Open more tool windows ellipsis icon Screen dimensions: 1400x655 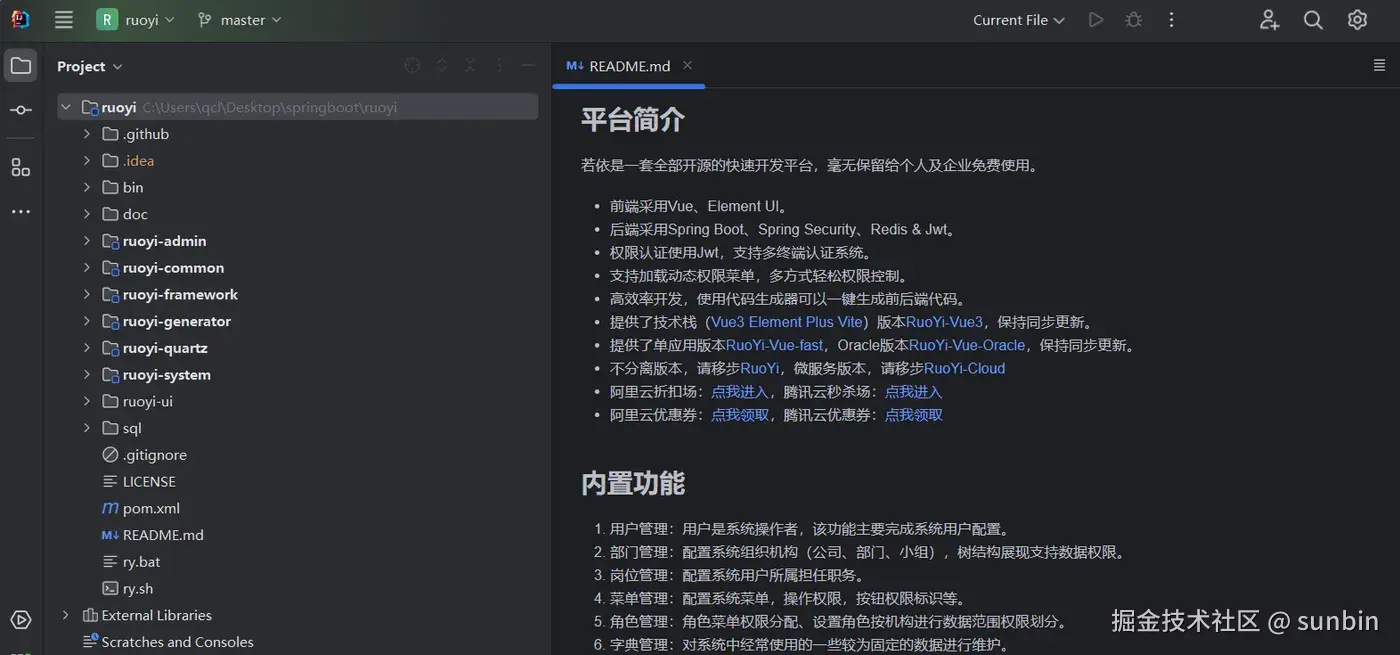tap(20, 212)
